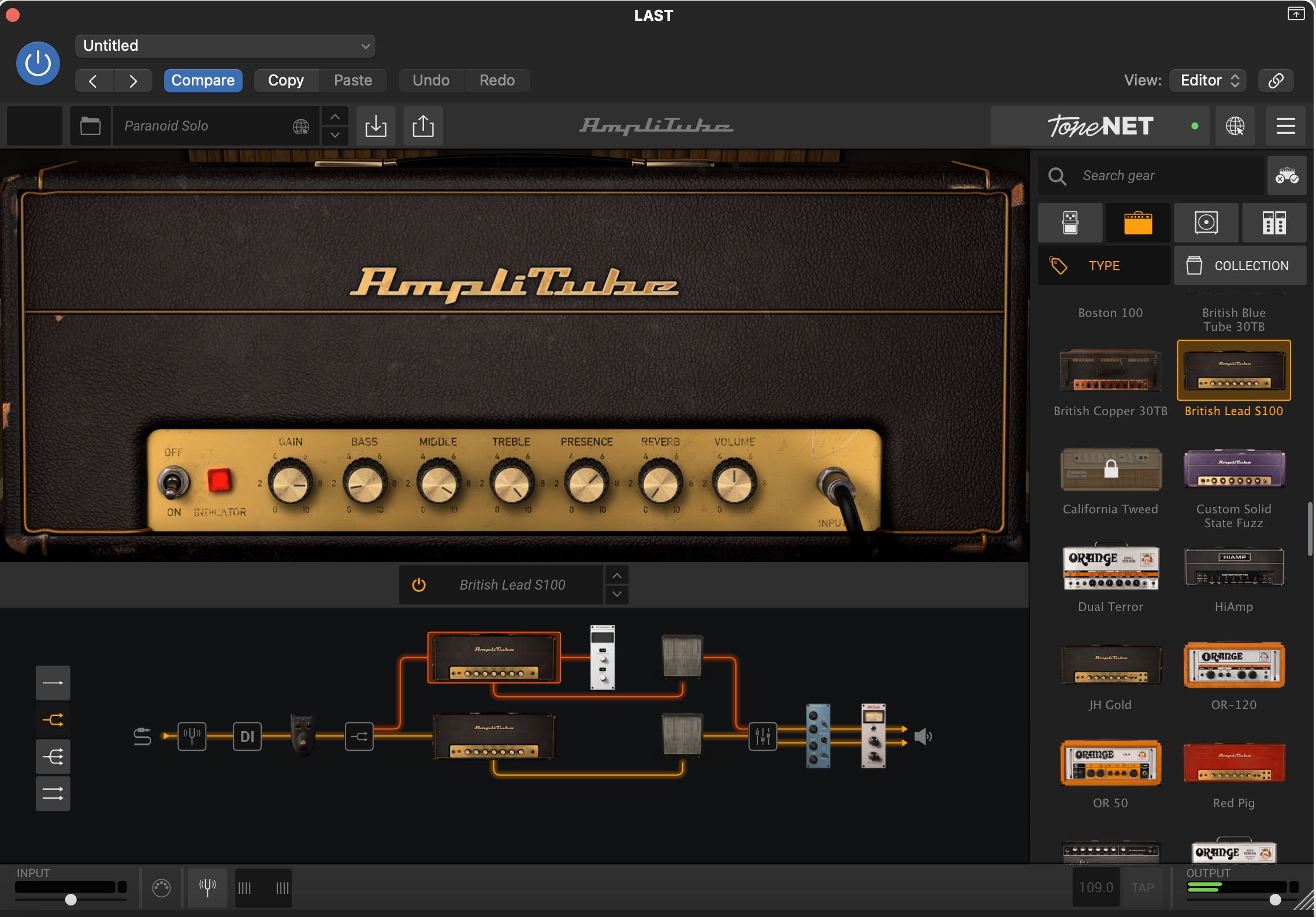1316x917 pixels.
Task: Select the TYPE filter tab
Action: click(1105, 266)
